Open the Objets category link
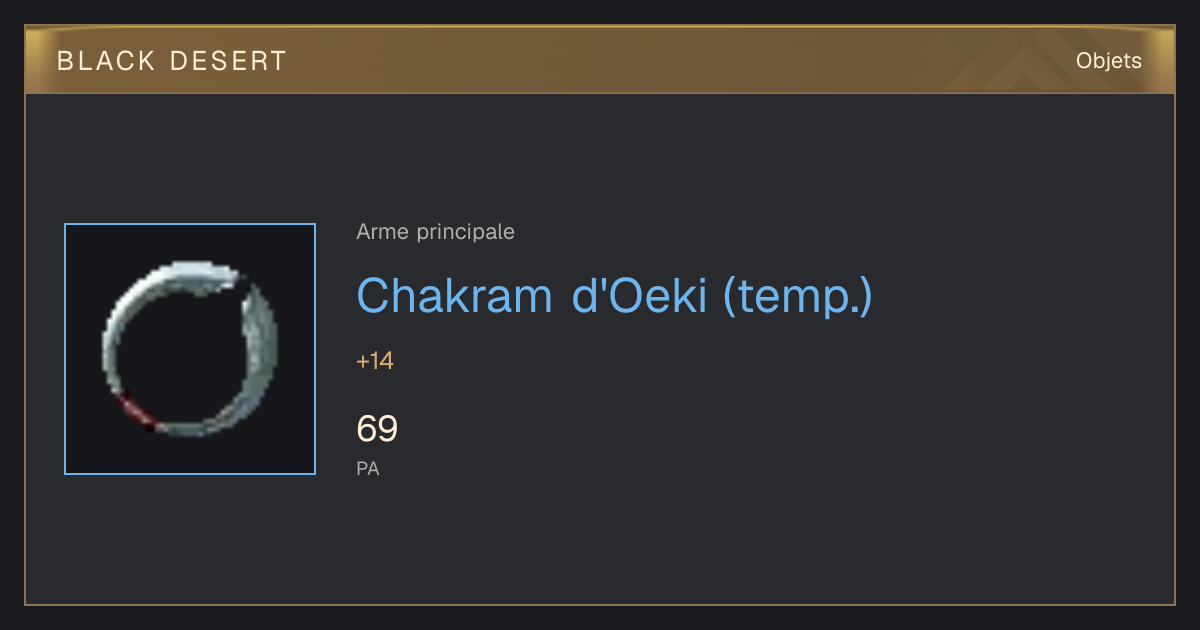 (1109, 61)
